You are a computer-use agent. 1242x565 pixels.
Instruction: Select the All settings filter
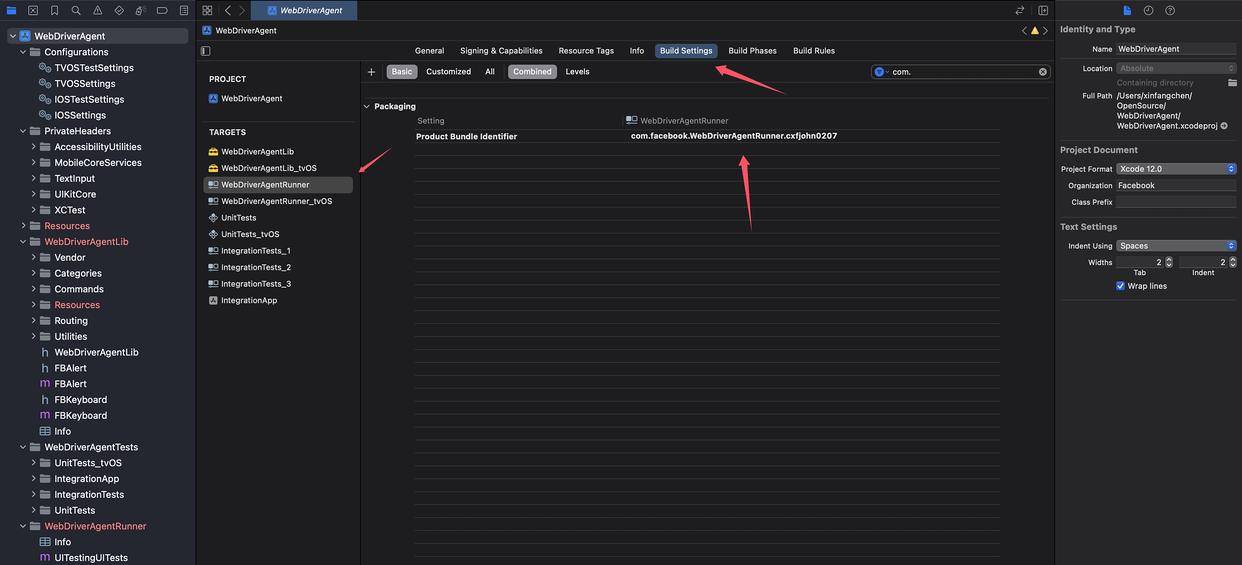coord(490,72)
